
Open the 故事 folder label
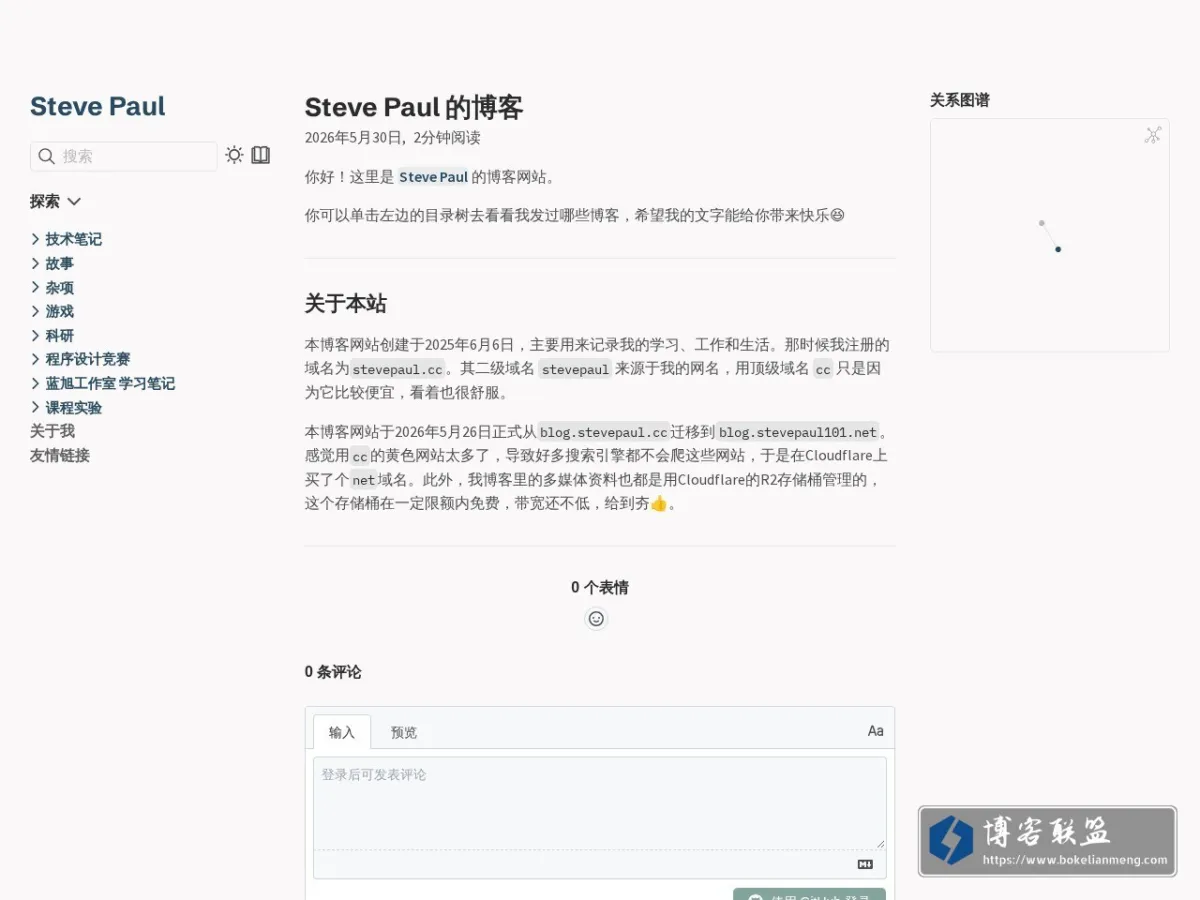point(60,263)
